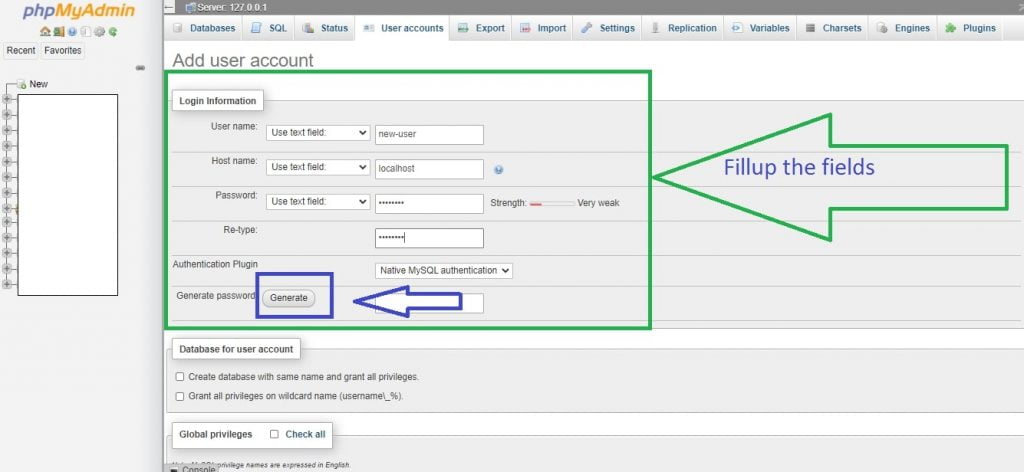1024x472 pixels.
Task: Go to the Import tab
Action: click(543, 28)
